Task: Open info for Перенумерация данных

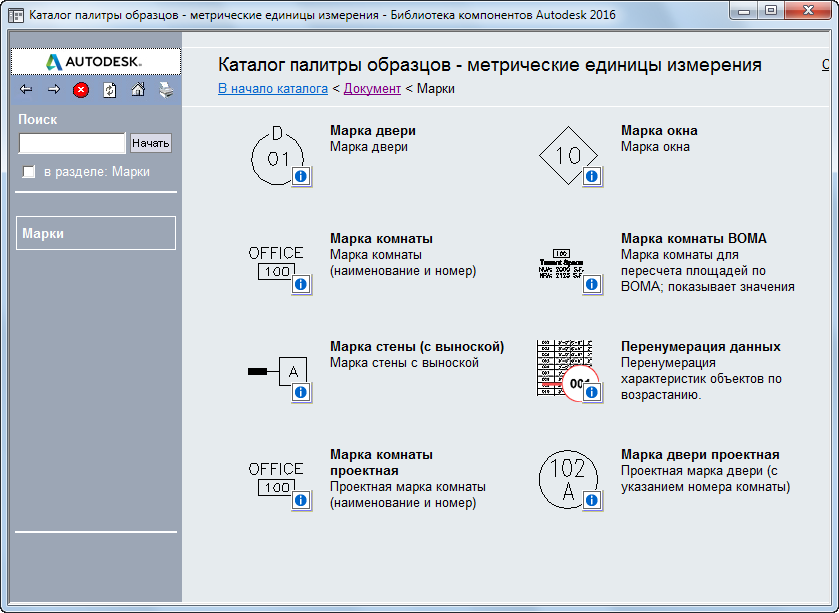Action: pyautogui.click(x=592, y=392)
